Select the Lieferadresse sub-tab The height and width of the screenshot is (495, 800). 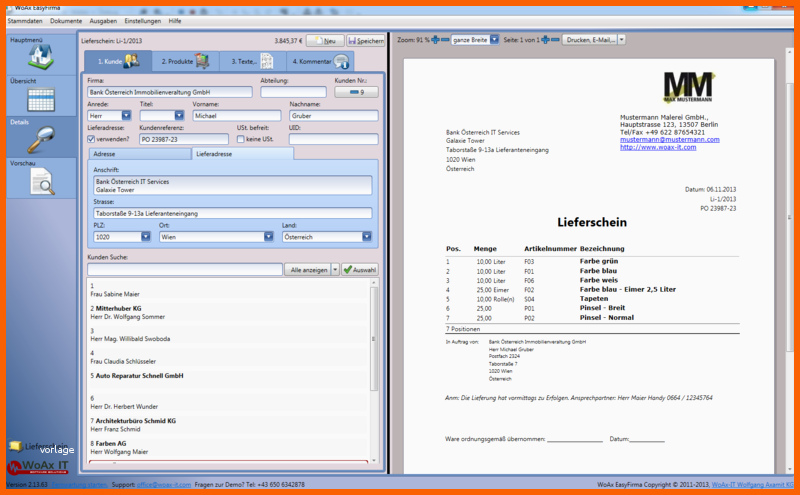coord(243,154)
